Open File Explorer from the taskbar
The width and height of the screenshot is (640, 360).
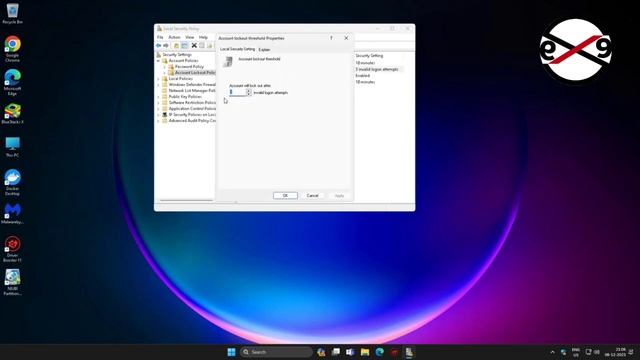pyautogui.click(x=365, y=352)
